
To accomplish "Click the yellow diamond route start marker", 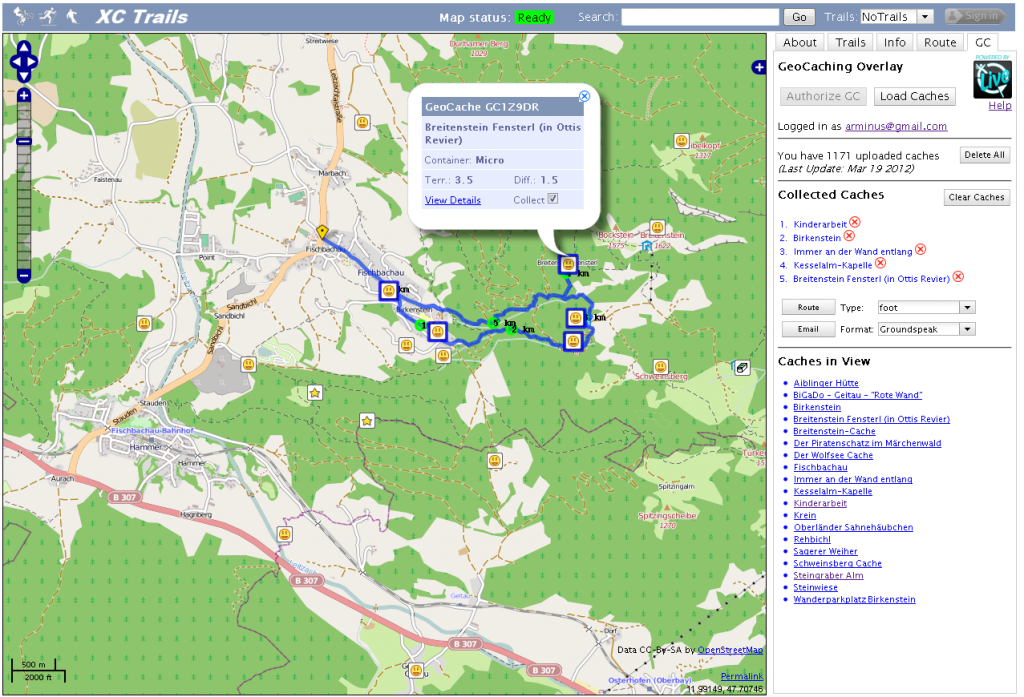I will 322,231.
